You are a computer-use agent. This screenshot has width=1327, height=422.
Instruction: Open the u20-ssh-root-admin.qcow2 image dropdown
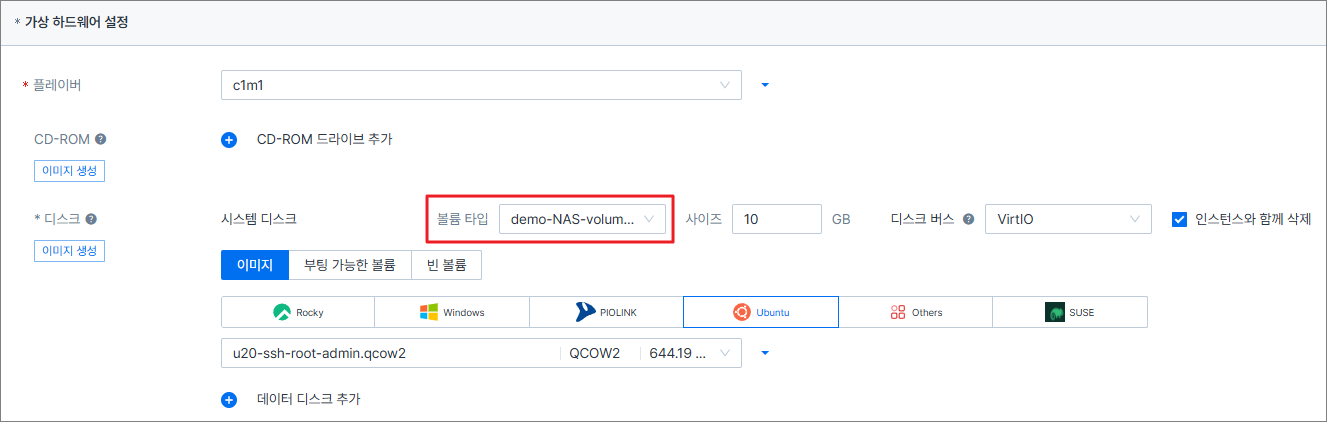pyautogui.click(x=480, y=353)
